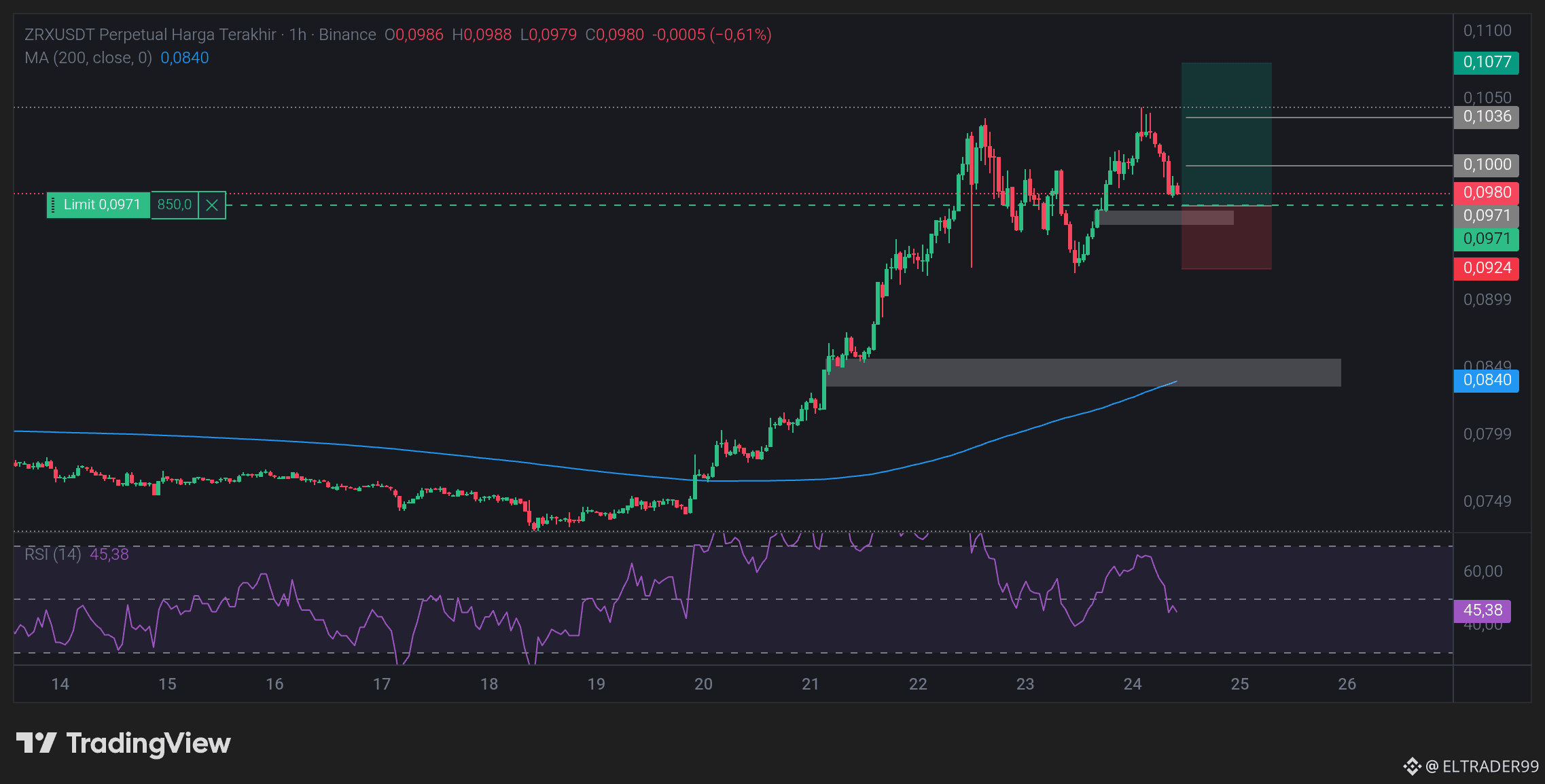Cancel the Limit 0,0971 order with X
Viewport: 1545px width, 784px height.
point(212,204)
